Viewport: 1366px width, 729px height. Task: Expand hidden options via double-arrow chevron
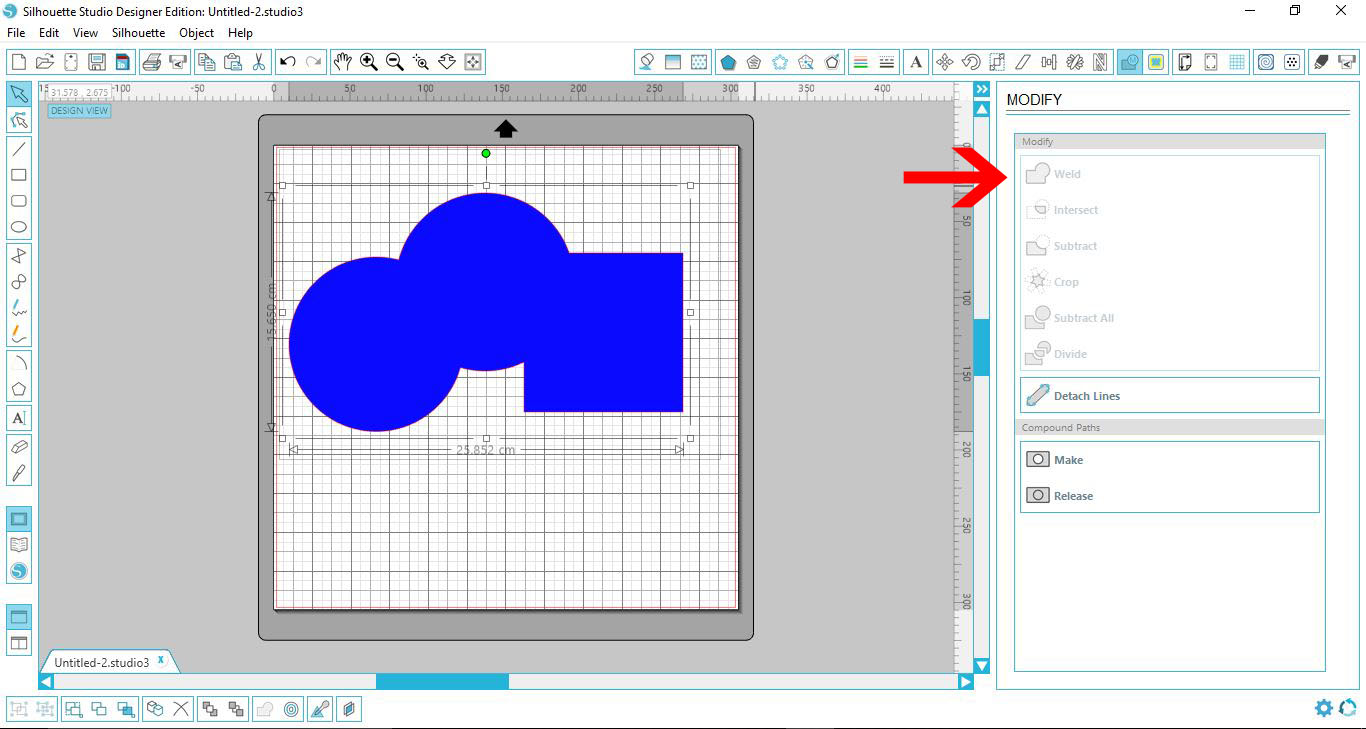tap(981, 88)
